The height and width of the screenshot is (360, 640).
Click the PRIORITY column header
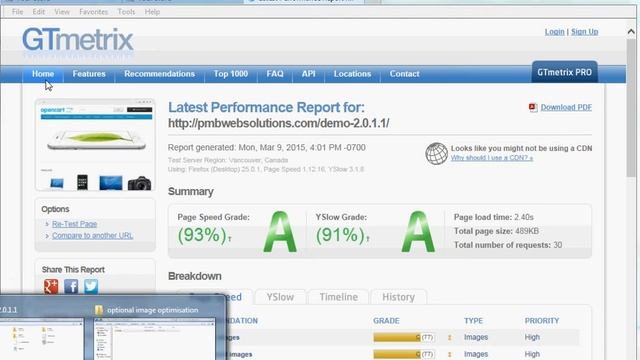click(542, 321)
